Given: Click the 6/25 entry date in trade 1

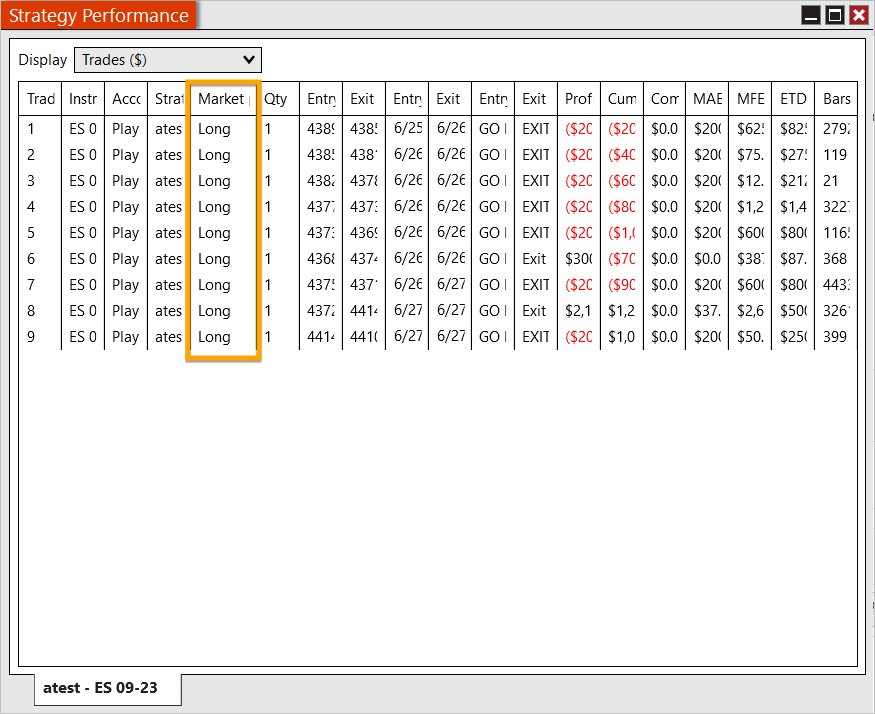Looking at the screenshot, I should click(407, 129).
